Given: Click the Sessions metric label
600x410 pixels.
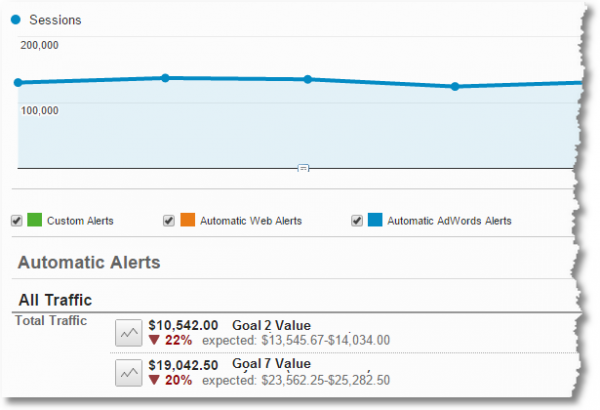Looking at the screenshot, I should pos(55,19).
